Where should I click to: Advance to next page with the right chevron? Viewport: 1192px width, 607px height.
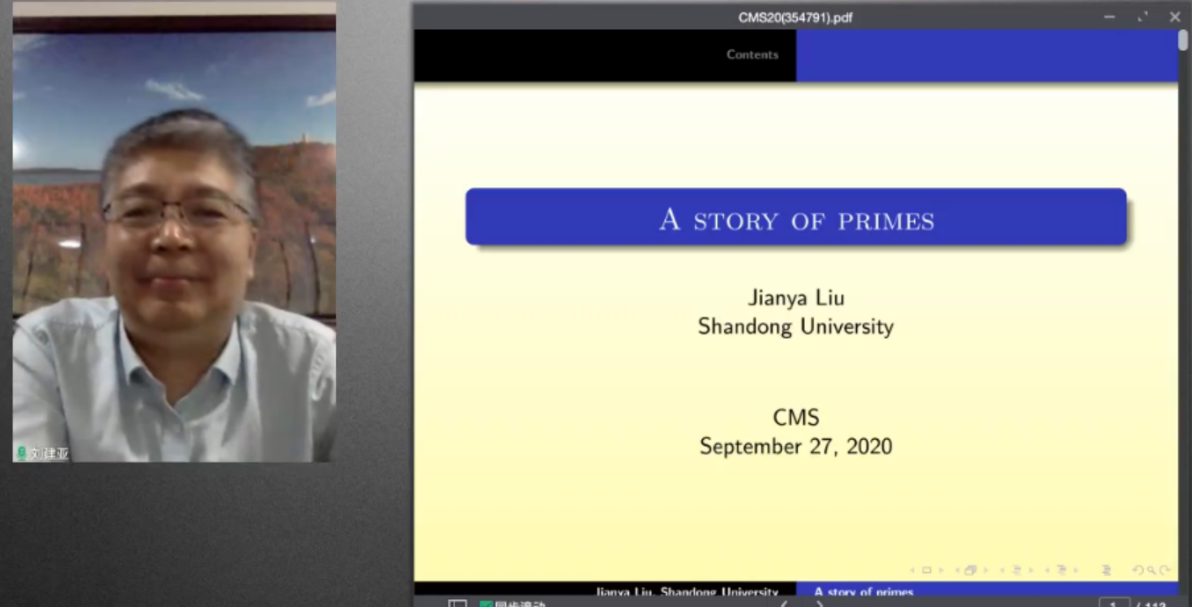pos(820,603)
